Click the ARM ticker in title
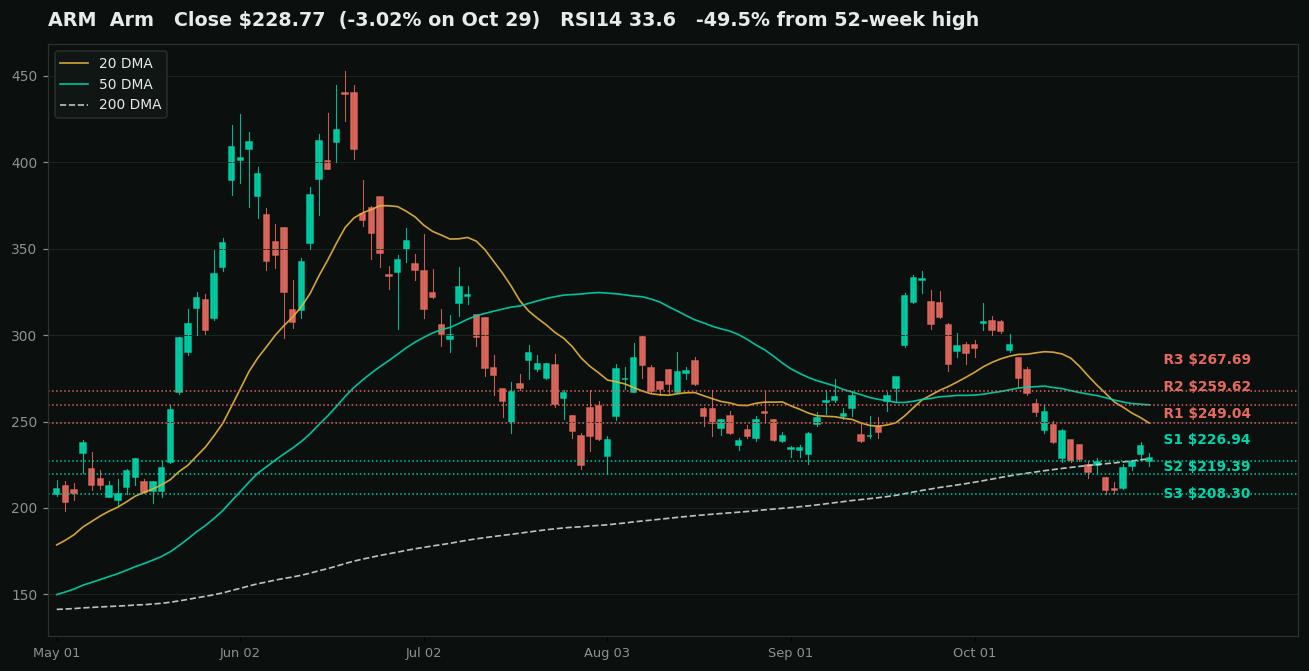Image resolution: width=1309 pixels, height=671 pixels. click(71, 20)
